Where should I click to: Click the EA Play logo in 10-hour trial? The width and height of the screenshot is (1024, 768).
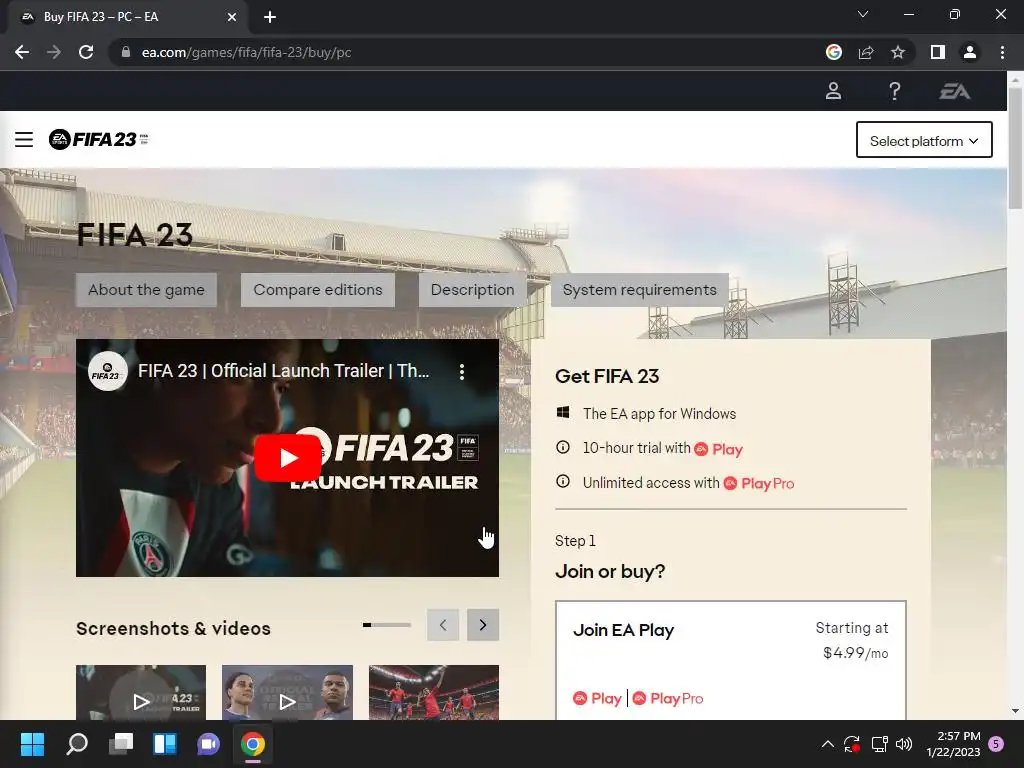(x=719, y=449)
